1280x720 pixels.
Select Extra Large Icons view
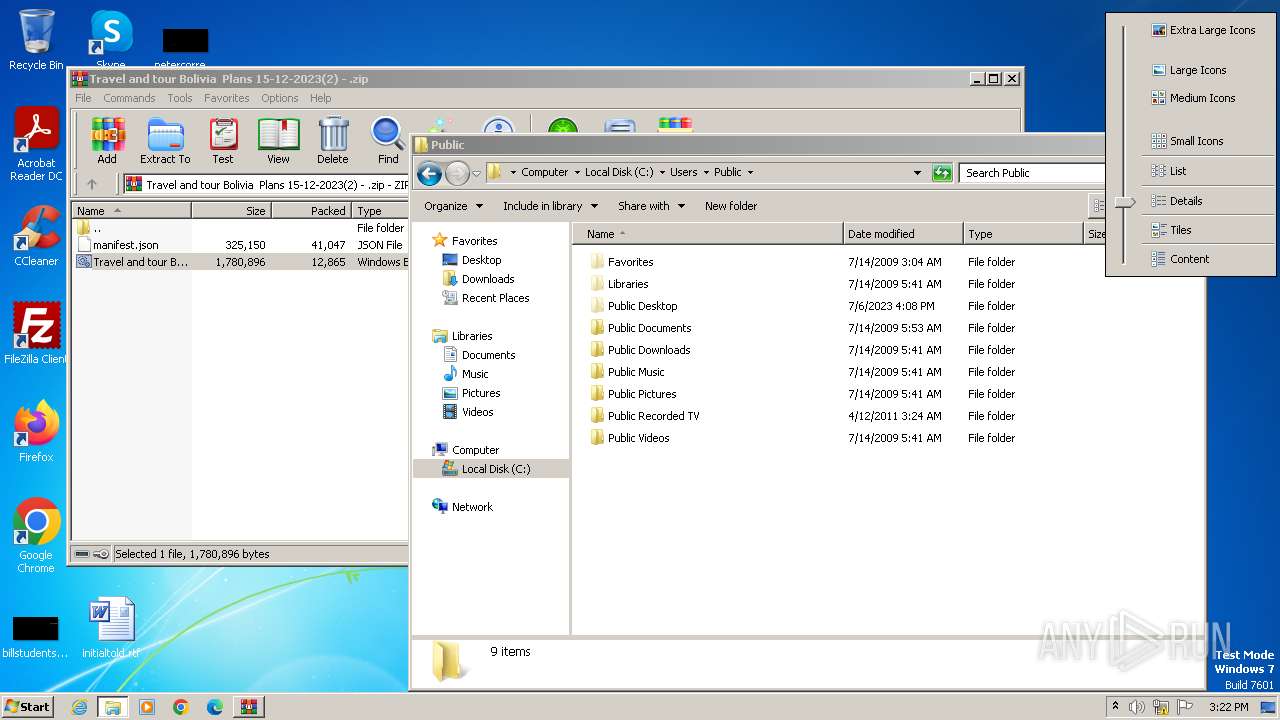tap(1203, 30)
